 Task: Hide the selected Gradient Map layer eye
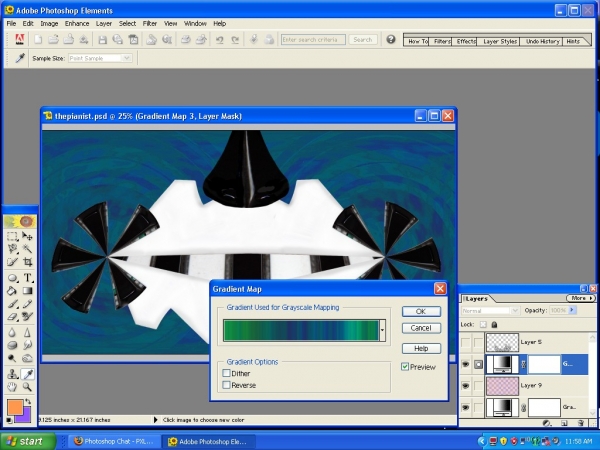click(465, 364)
